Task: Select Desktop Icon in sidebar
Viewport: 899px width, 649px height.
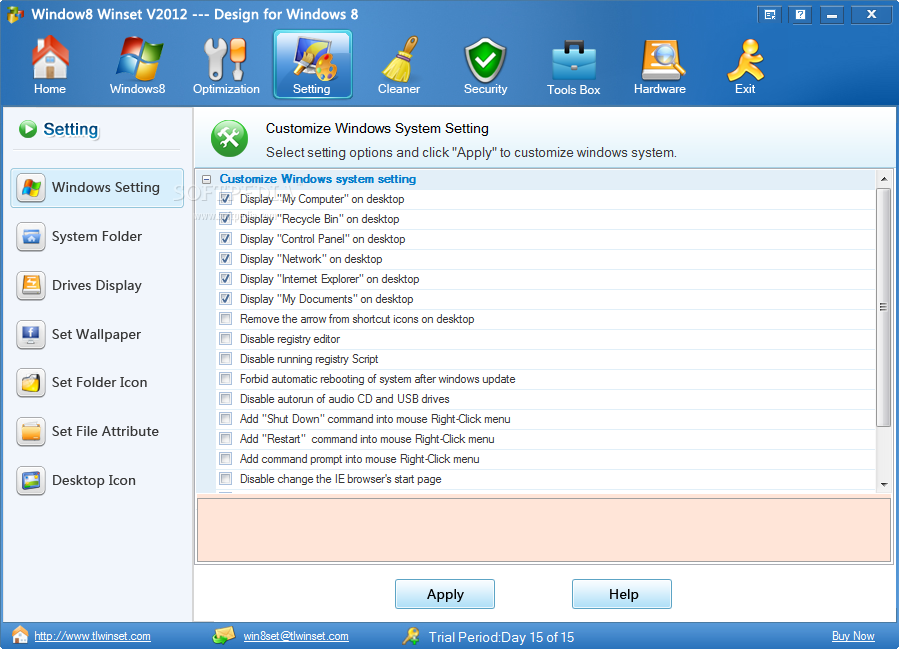Action: tap(97, 480)
